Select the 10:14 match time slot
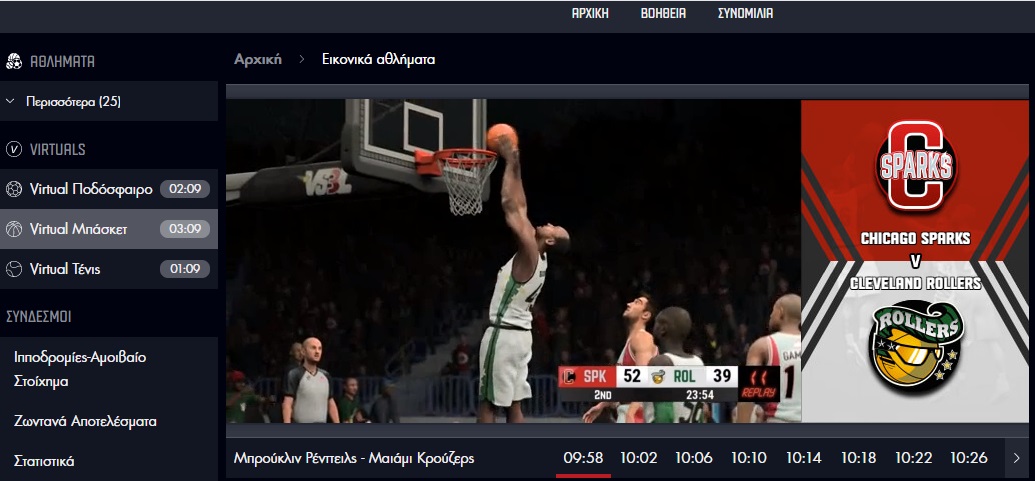This screenshot has height=481, width=1035. [x=803, y=458]
